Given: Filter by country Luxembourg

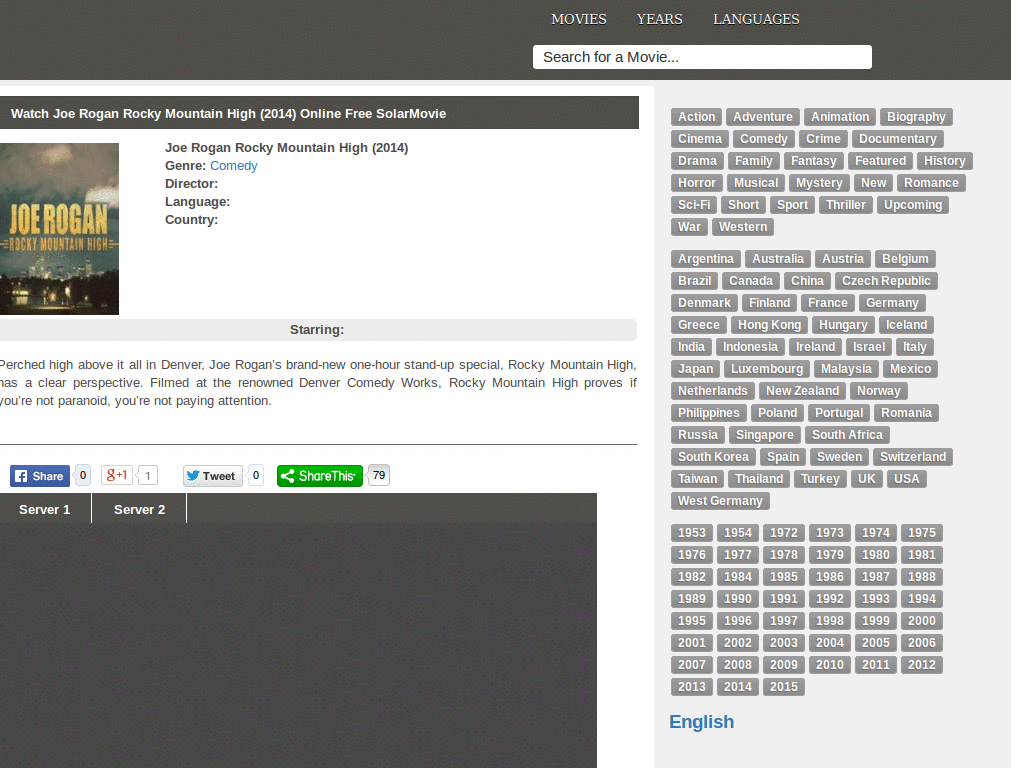Looking at the screenshot, I should 767,369.
